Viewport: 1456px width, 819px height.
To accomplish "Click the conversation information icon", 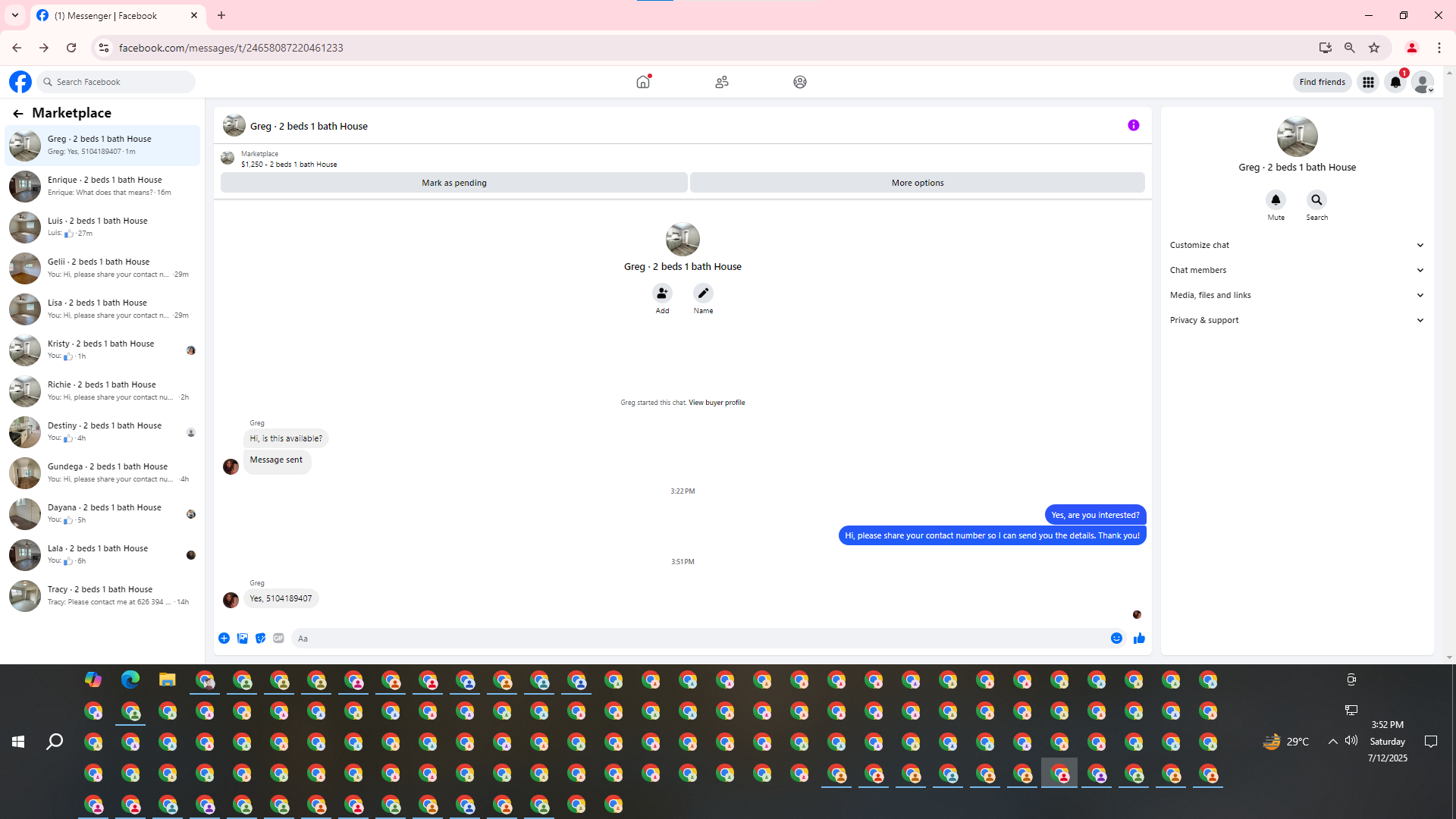I will 1133,125.
